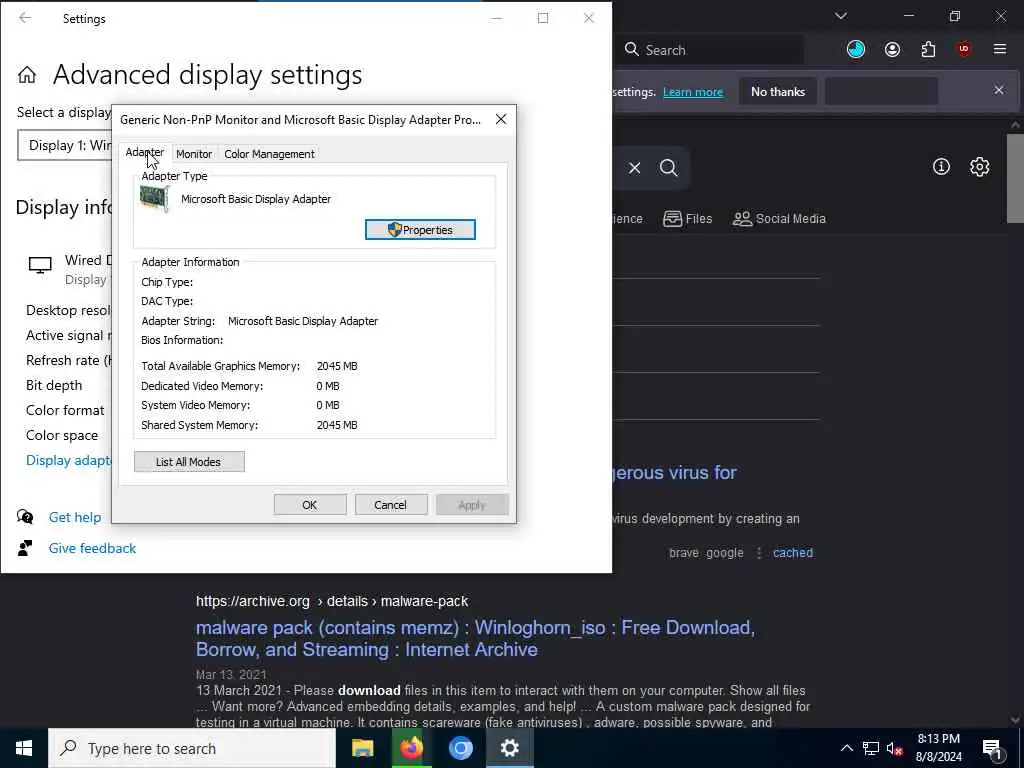Click the wired display monitor icon
The image size is (1024, 768).
[40, 265]
